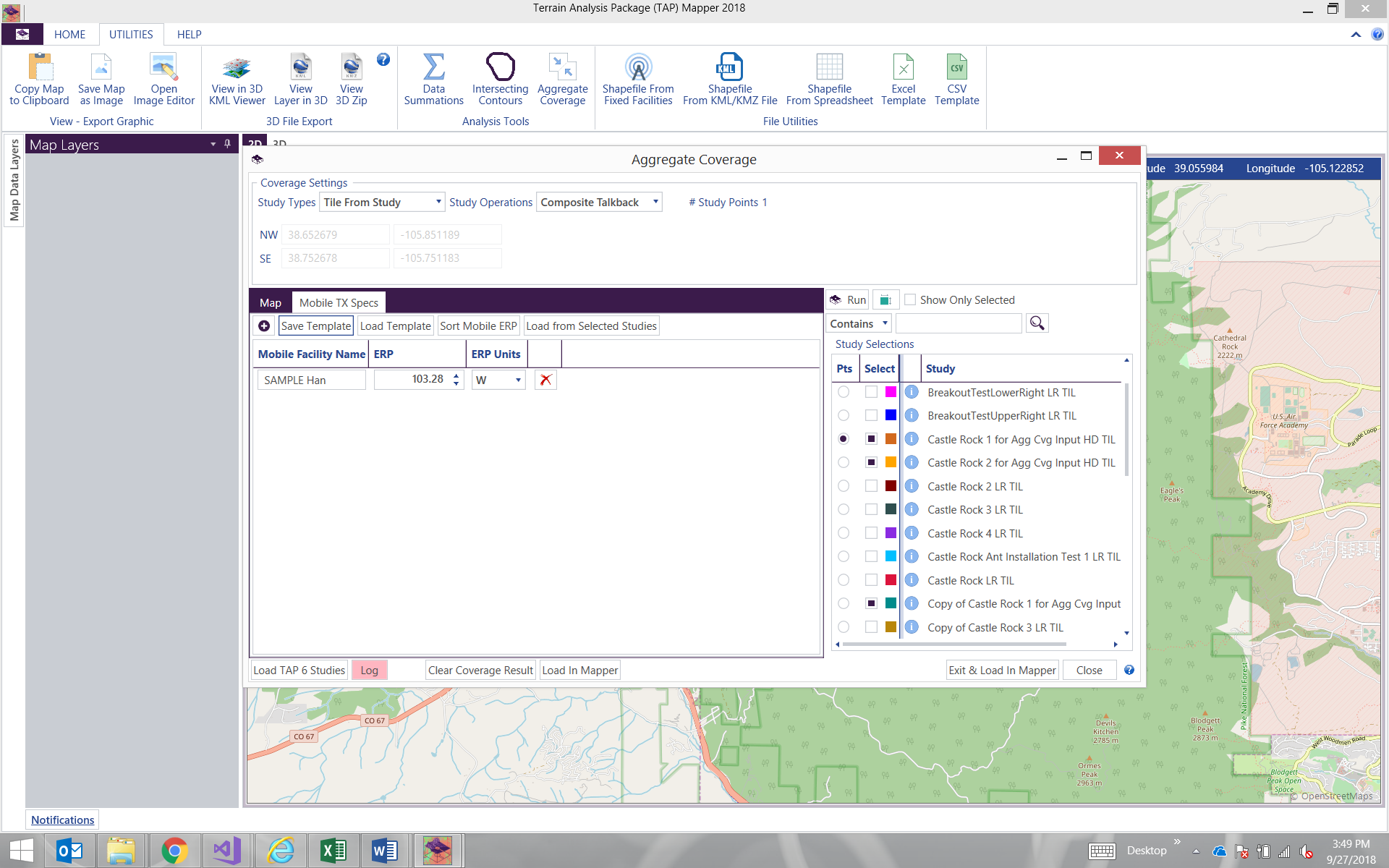The height and width of the screenshot is (868, 1389).
Task: Switch to the Mobile TX Specs tab
Action: [339, 302]
